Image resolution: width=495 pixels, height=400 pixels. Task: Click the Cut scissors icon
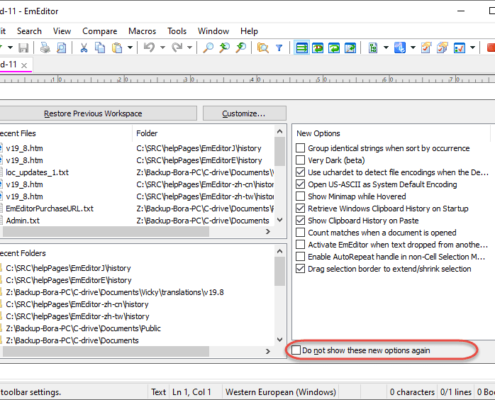[x=84, y=48]
